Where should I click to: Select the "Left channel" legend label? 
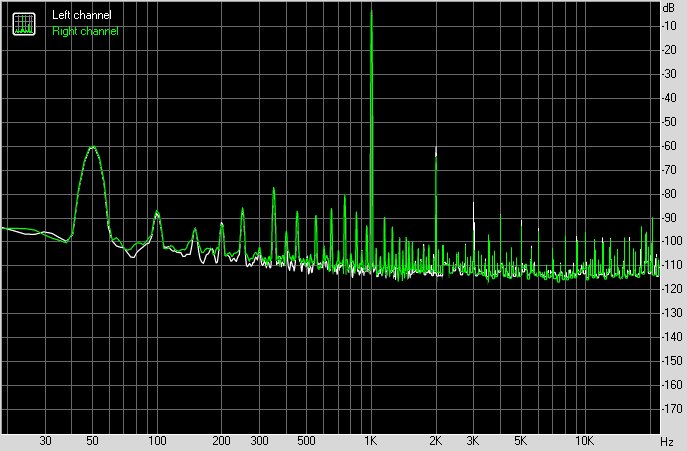[x=81, y=15]
